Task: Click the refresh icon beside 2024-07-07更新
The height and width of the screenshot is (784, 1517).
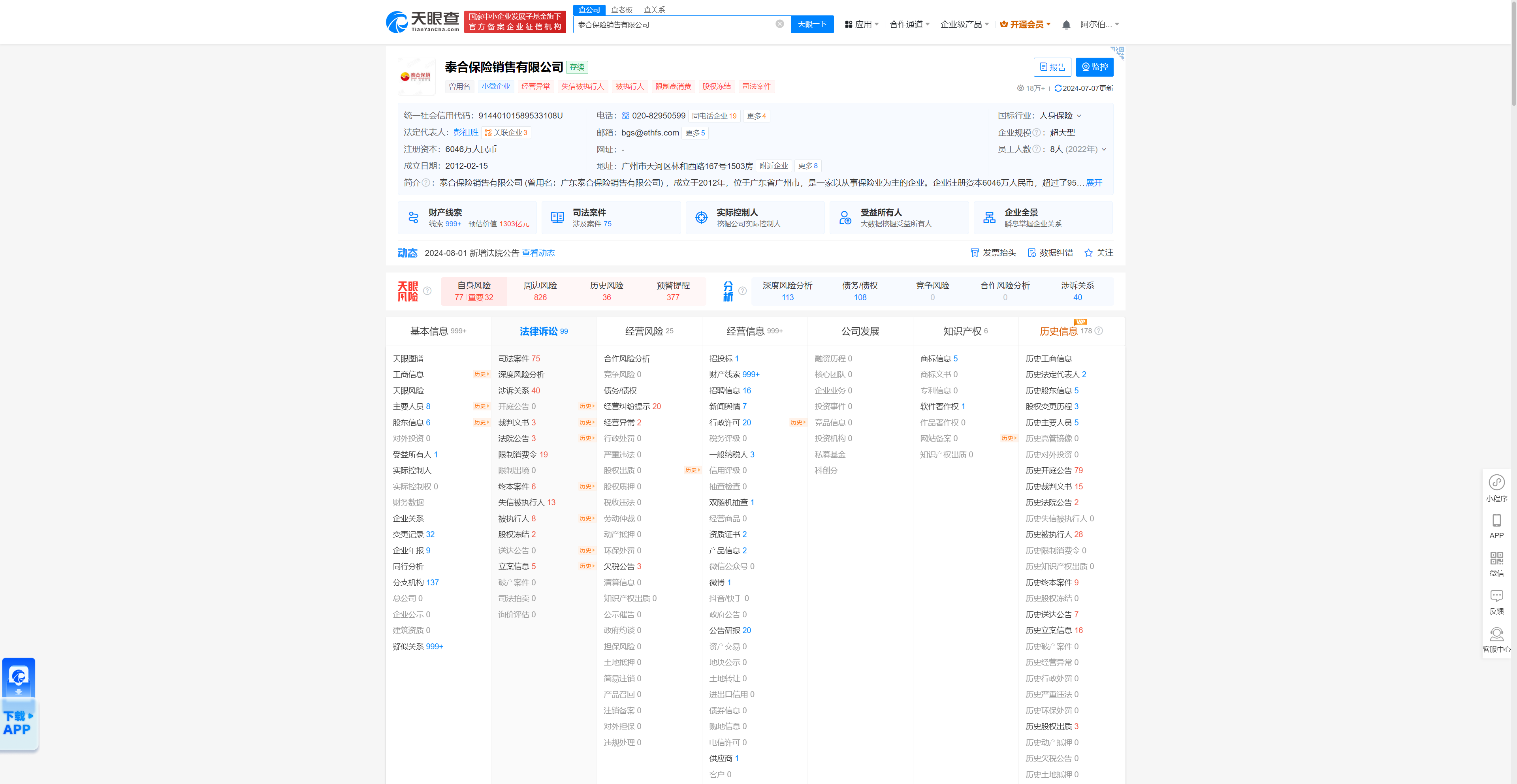Action: (x=1058, y=88)
